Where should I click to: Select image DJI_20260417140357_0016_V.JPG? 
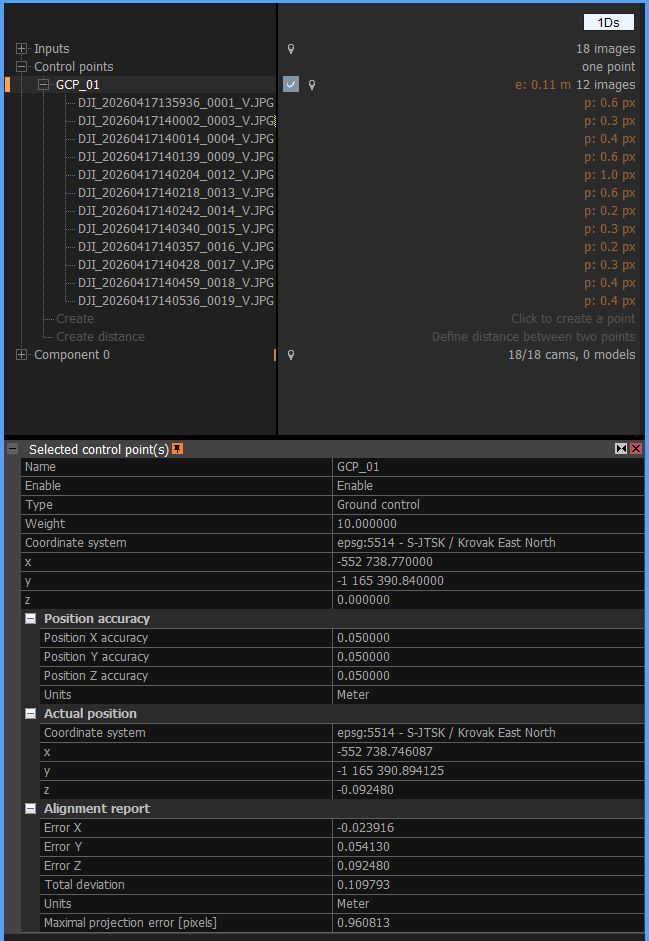(176, 247)
